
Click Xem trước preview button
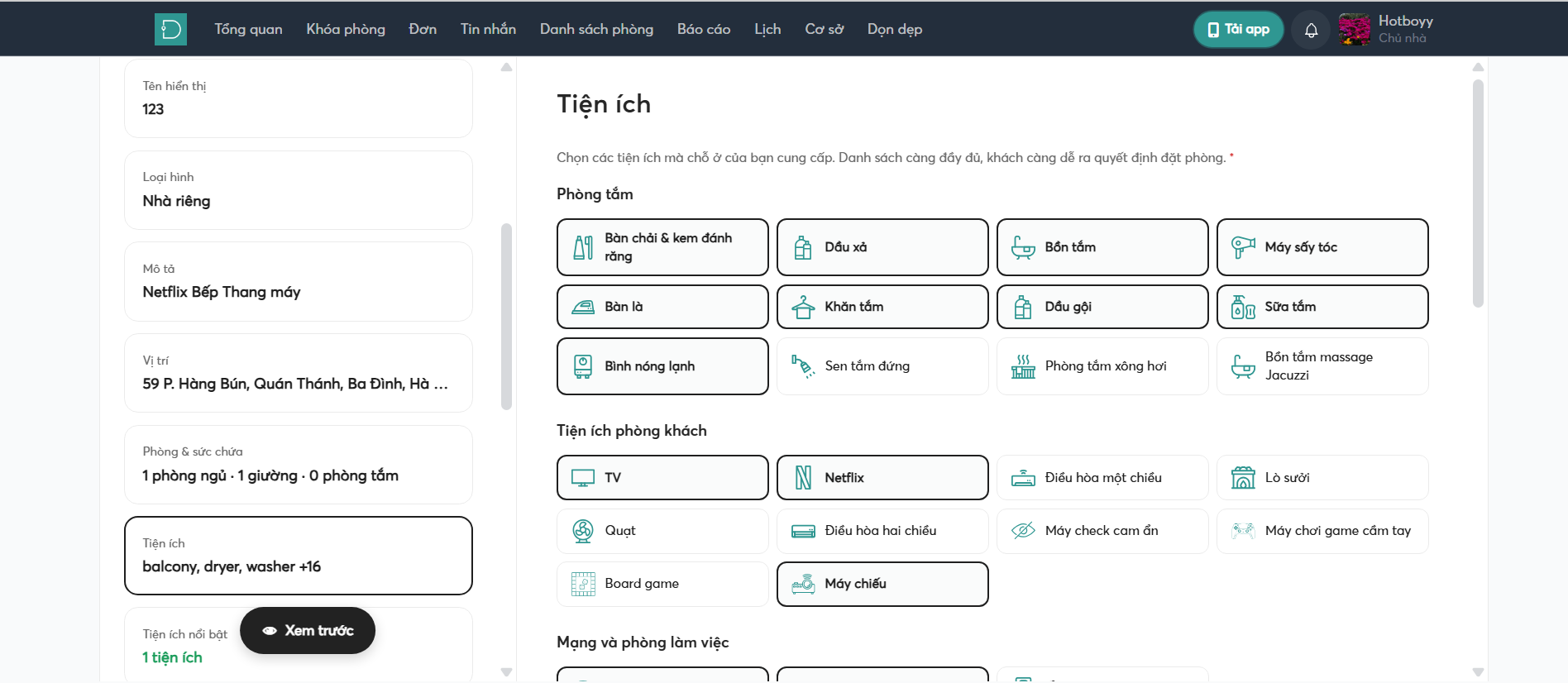(x=308, y=631)
